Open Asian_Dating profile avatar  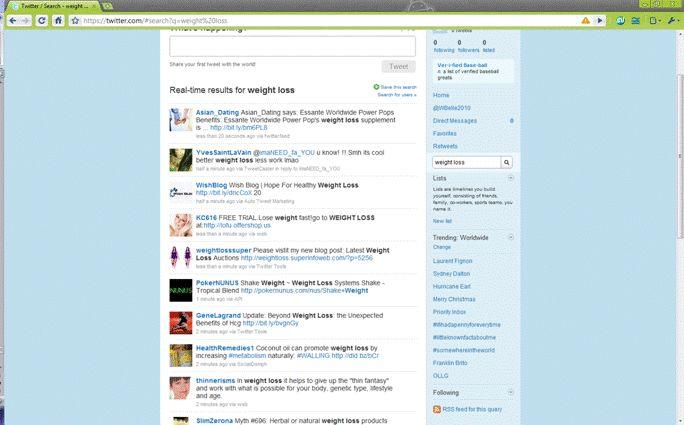(x=180, y=119)
